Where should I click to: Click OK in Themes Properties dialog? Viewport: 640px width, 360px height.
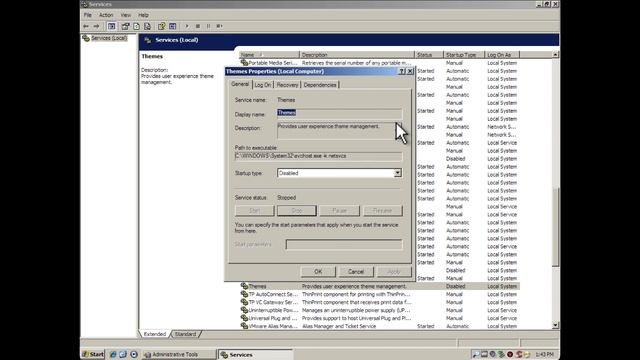pyautogui.click(x=318, y=271)
